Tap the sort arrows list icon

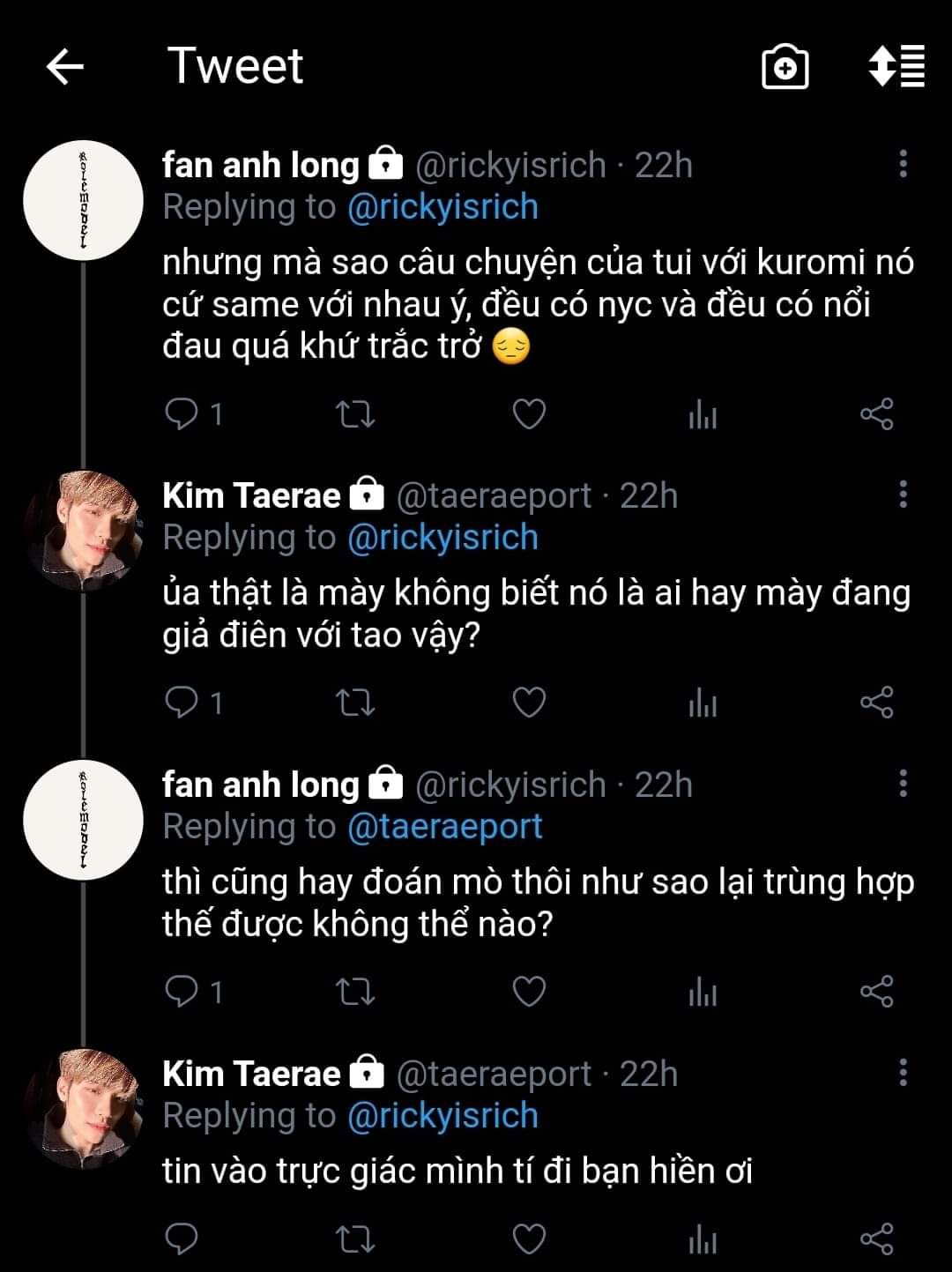pos(896,67)
